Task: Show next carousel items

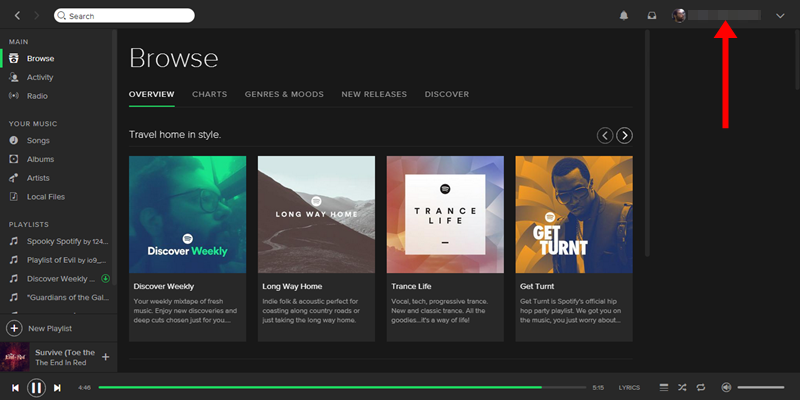Action: pos(624,136)
